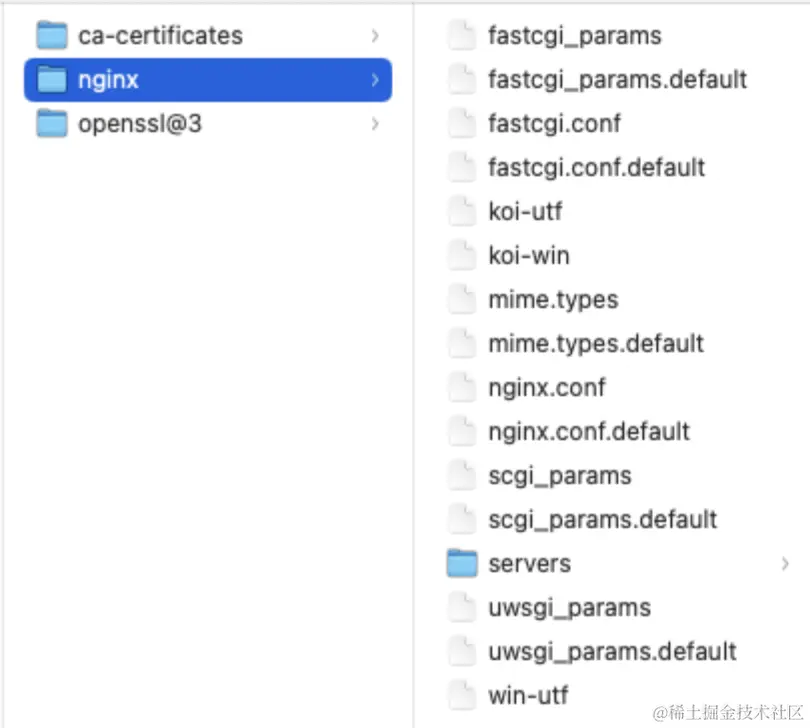Expand openssl@3 using its chevron
810x728 pixels.
(x=375, y=123)
